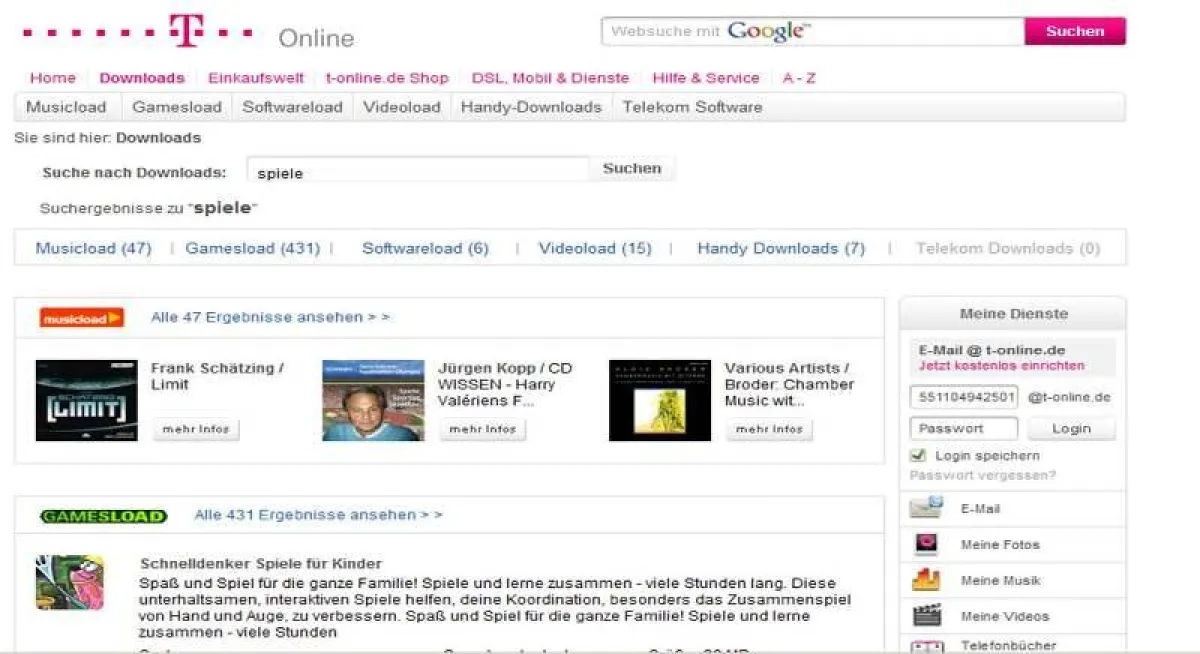Viewport: 1200px width, 654px height.
Task: Open the Softwareload navigation tab
Action: [x=292, y=107]
